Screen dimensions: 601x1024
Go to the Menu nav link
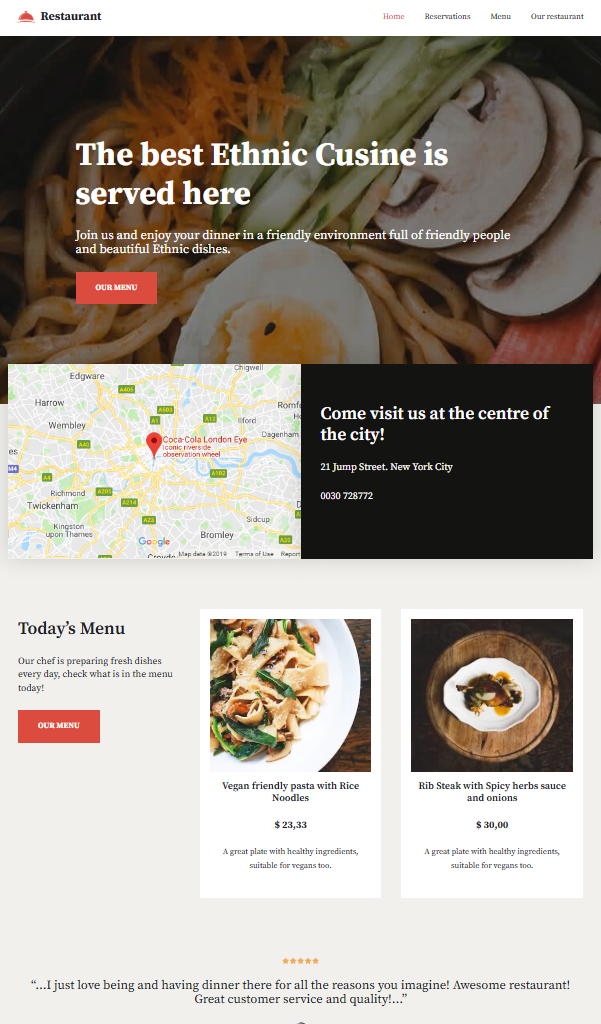coord(500,16)
